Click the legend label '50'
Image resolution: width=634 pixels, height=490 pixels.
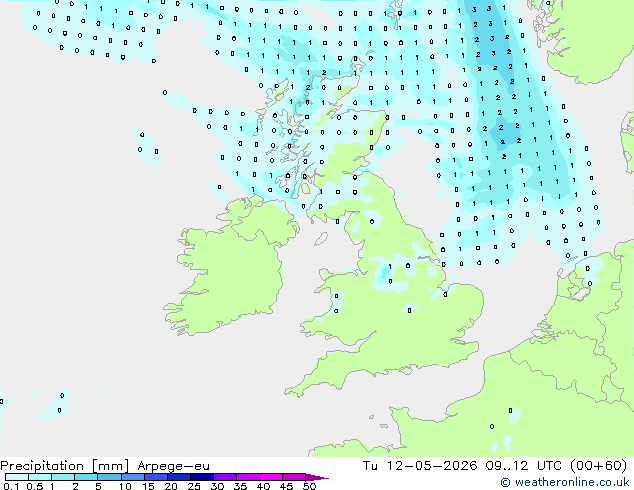[x=309, y=486]
